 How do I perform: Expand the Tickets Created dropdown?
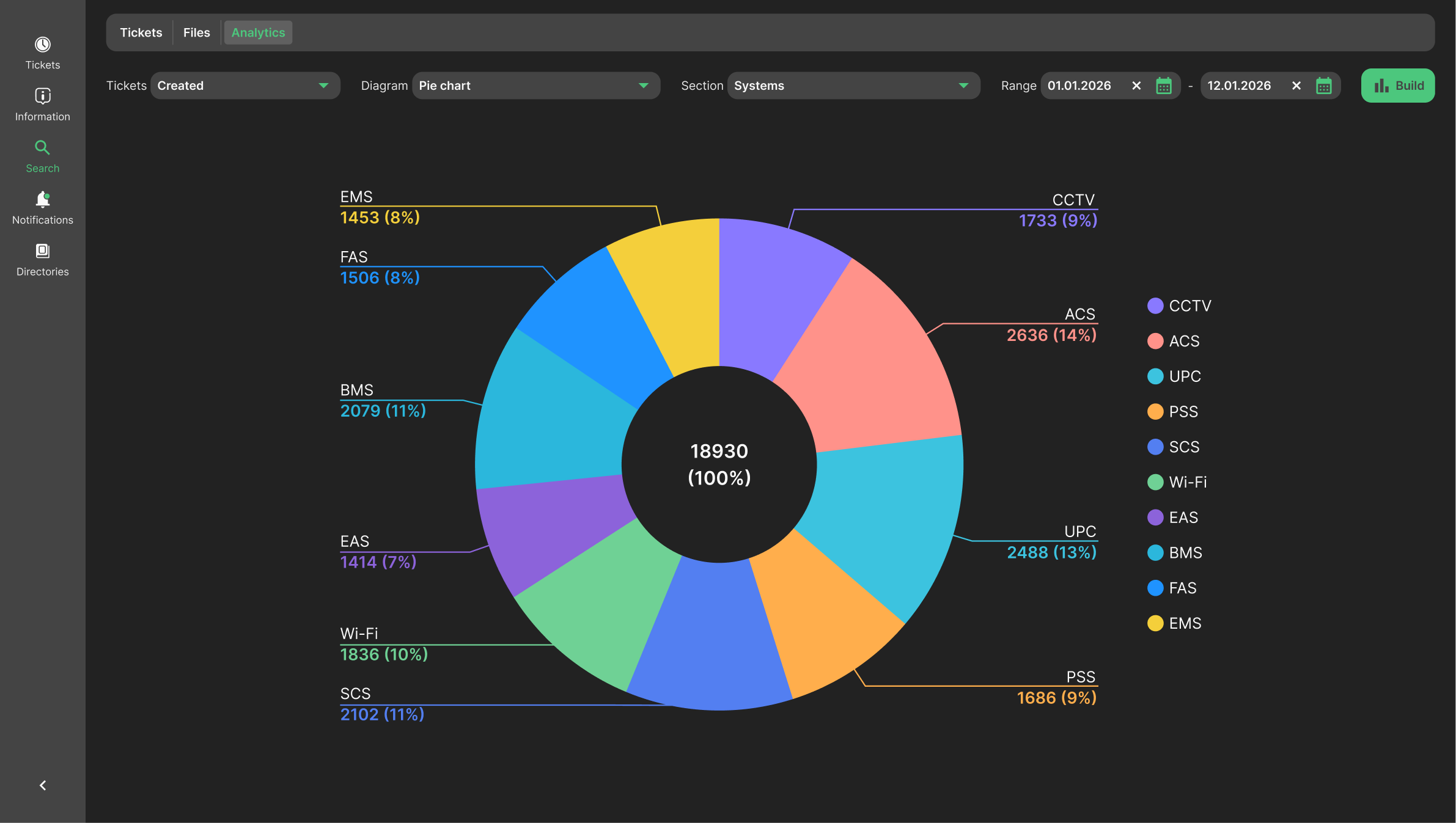tap(245, 86)
